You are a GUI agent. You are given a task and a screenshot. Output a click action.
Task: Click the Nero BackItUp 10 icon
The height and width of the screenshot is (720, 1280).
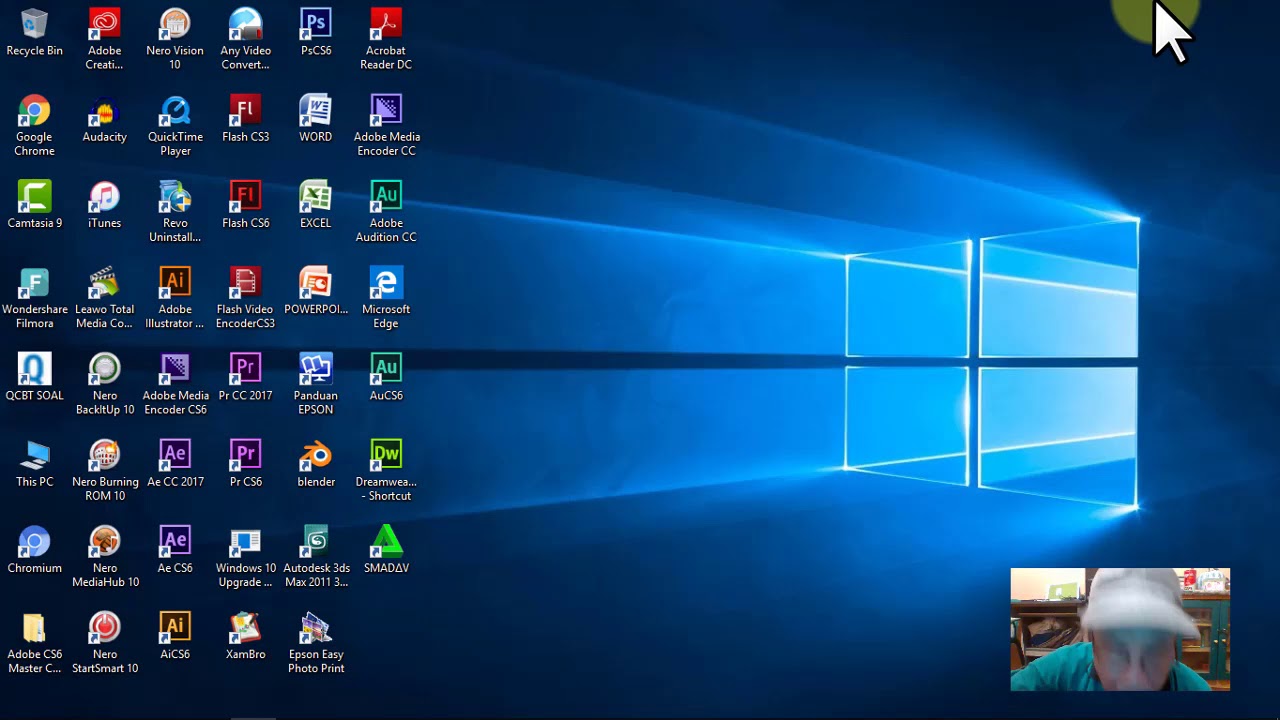[x=104, y=368]
